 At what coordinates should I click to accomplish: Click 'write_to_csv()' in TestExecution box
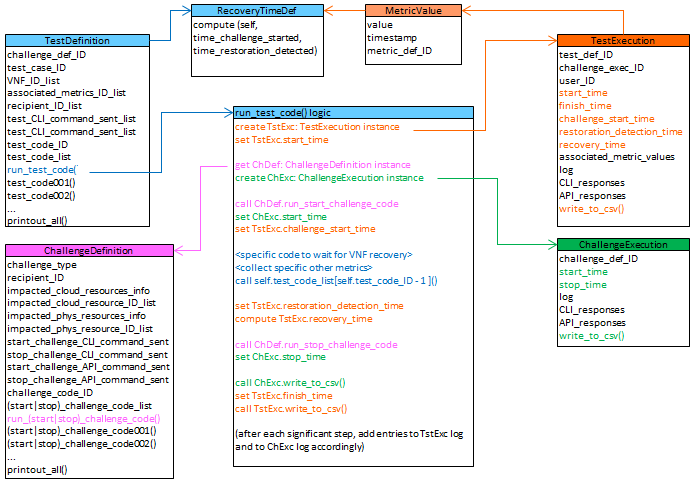[592, 209]
